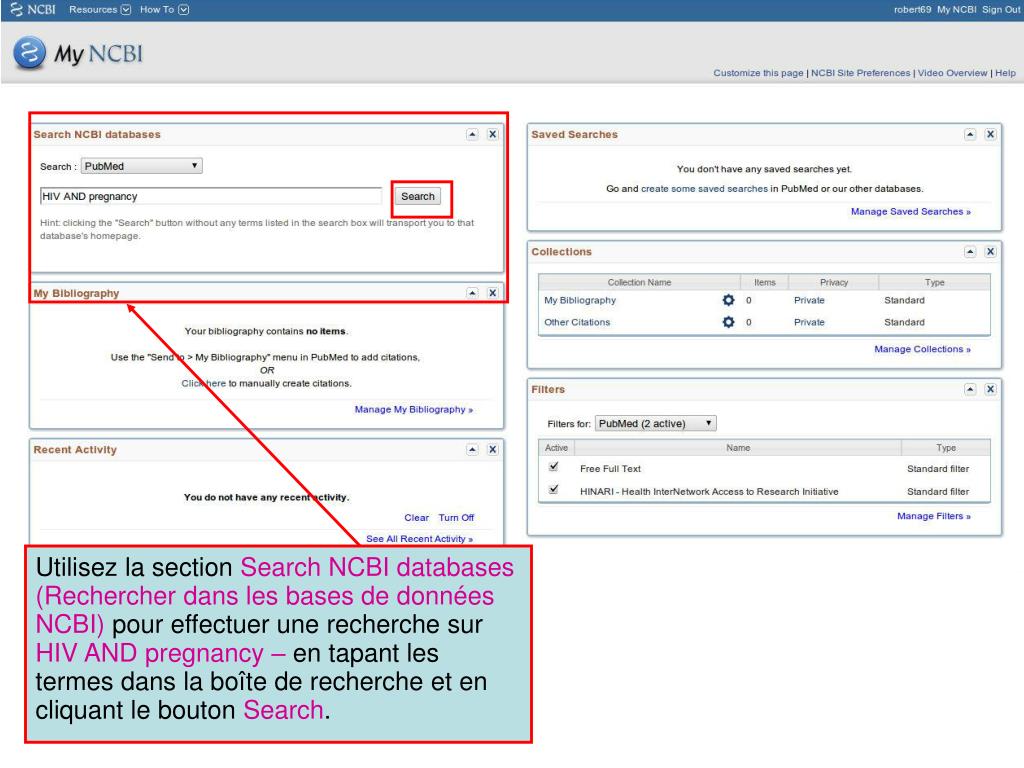Uncheck the Free Full Text filter
The image size is (1024, 768).
click(x=554, y=467)
